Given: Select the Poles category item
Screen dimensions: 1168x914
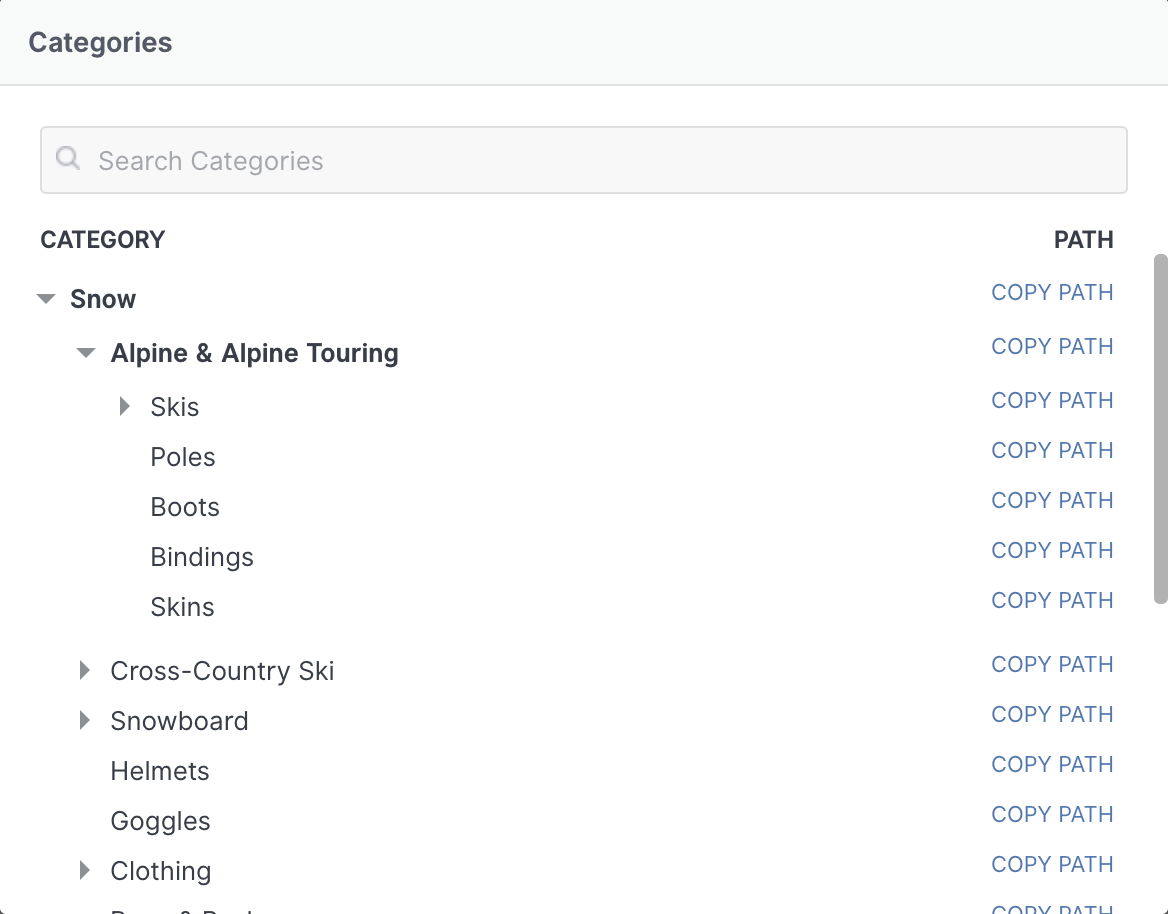Looking at the screenshot, I should coord(183,457).
